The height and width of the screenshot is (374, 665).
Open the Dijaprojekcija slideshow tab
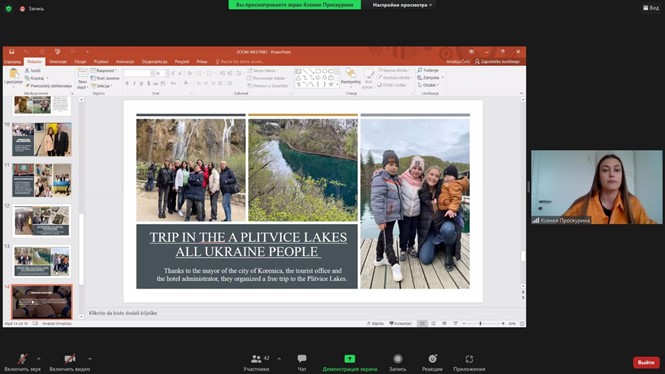click(x=154, y=62)
